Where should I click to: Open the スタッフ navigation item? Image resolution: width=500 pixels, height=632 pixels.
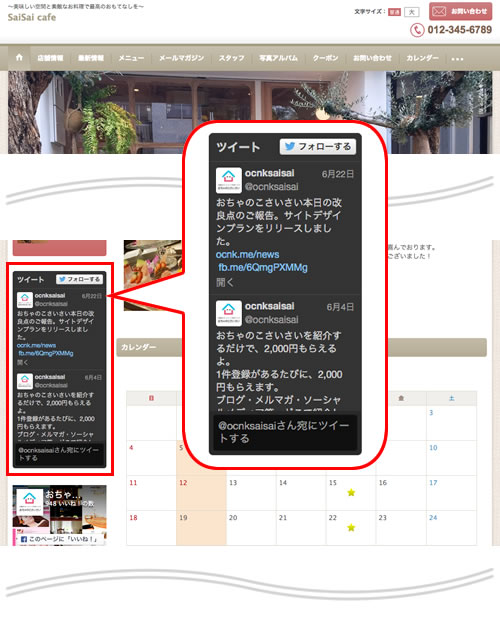pos(231,58)
